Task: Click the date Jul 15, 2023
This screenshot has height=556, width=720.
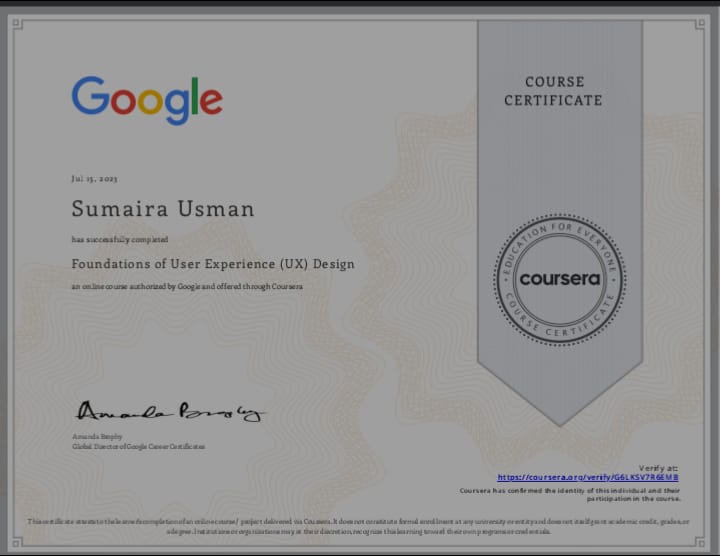Action: point(94,179)
